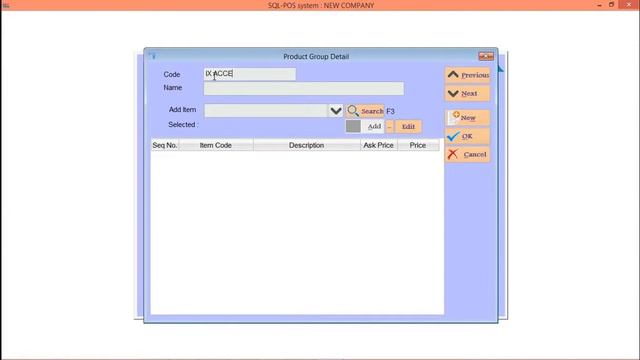The image size is (640, 360).
Task: Cancel the Product Group Detail dialog
Action: coord(467,154)
